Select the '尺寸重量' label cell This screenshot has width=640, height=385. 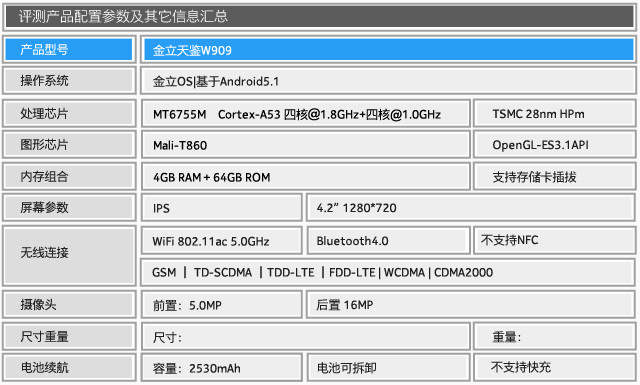(x=69, y=336)
